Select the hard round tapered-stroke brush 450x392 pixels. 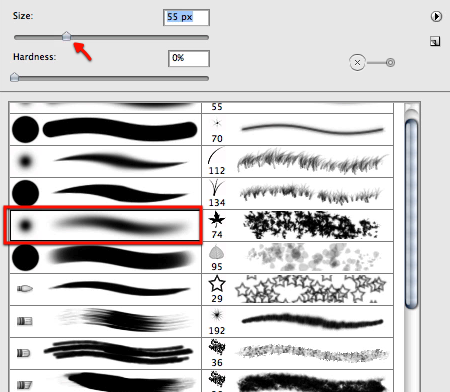105,193
